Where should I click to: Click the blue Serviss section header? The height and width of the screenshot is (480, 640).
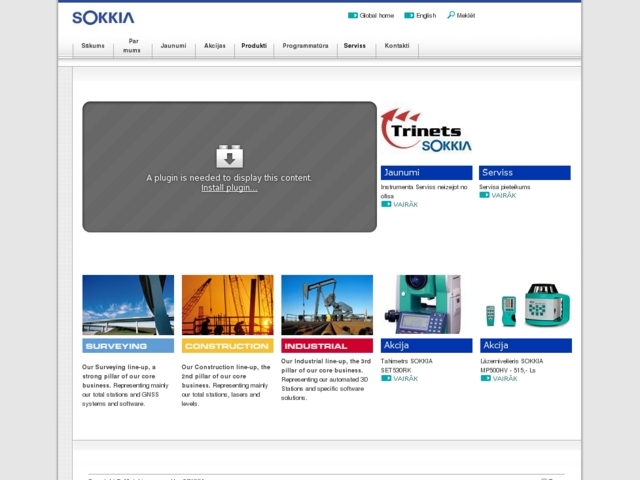[525, 173]
